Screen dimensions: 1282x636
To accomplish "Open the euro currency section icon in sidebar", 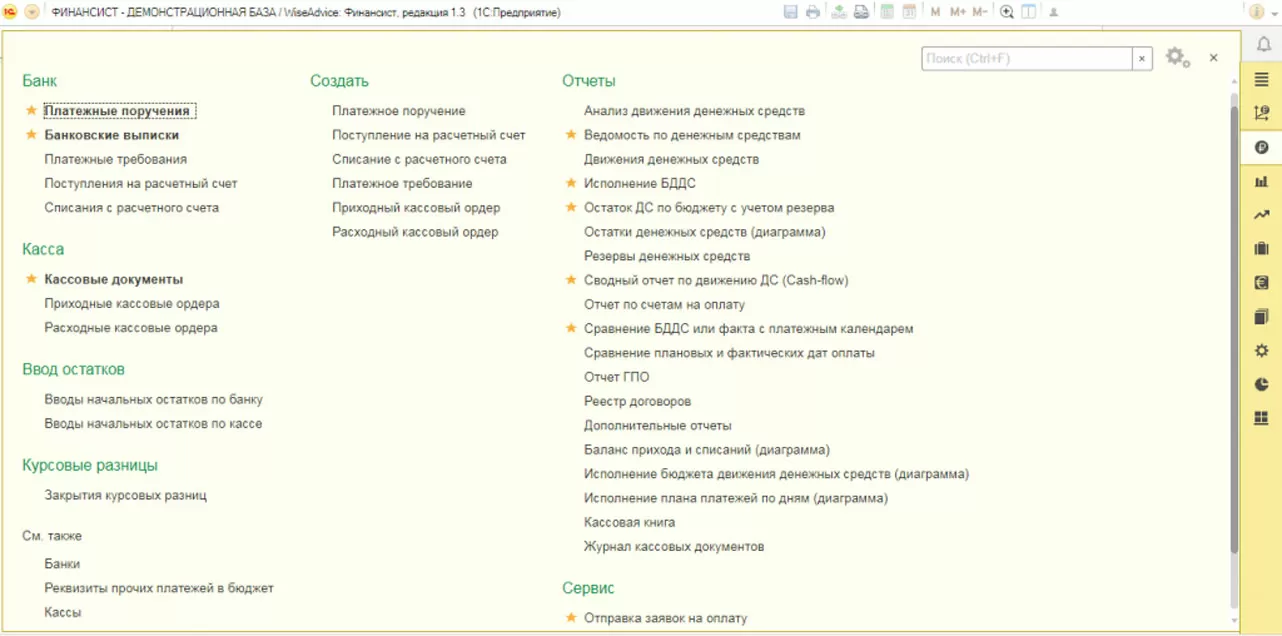I will (1261, 282).
